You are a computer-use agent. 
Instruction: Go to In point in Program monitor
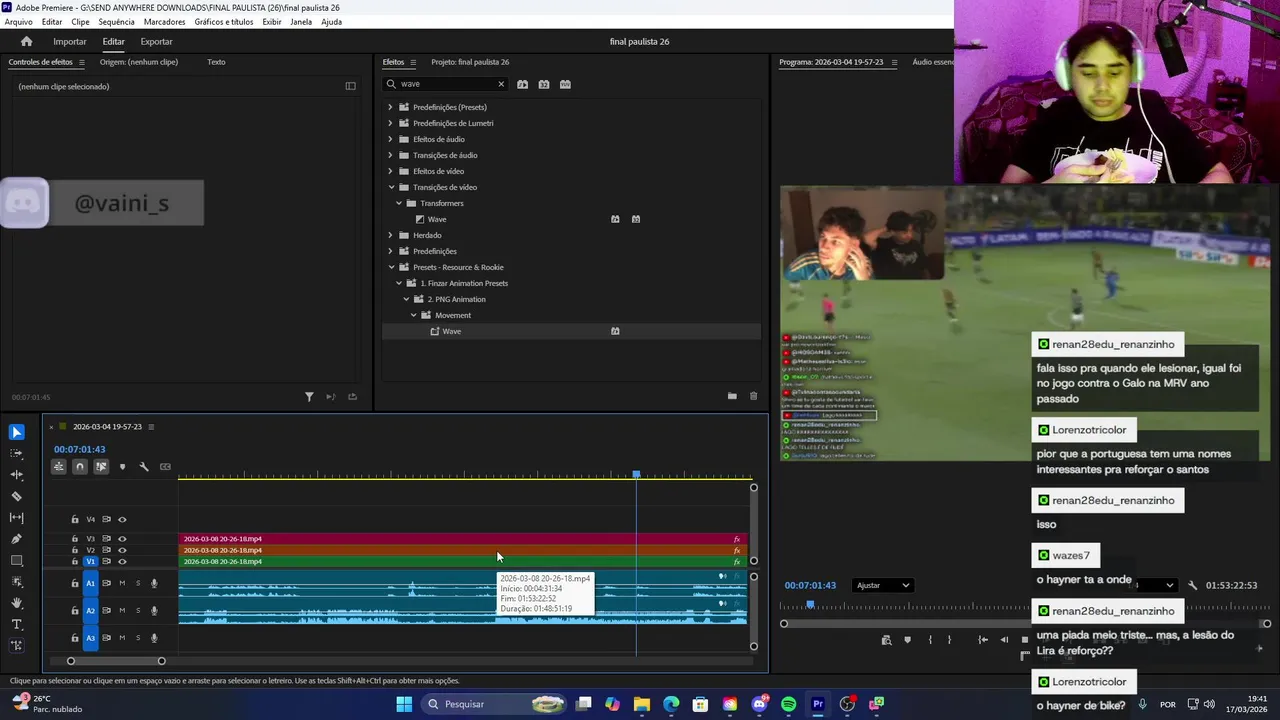(x=983, y=640)
